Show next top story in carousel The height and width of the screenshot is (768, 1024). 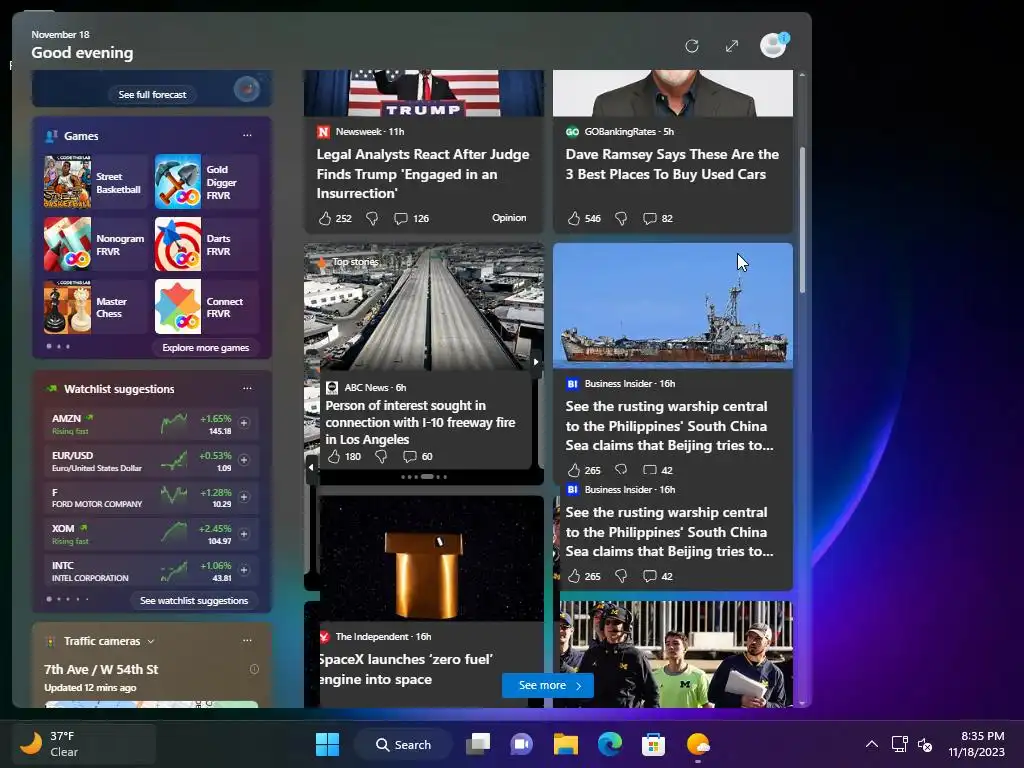536,361
